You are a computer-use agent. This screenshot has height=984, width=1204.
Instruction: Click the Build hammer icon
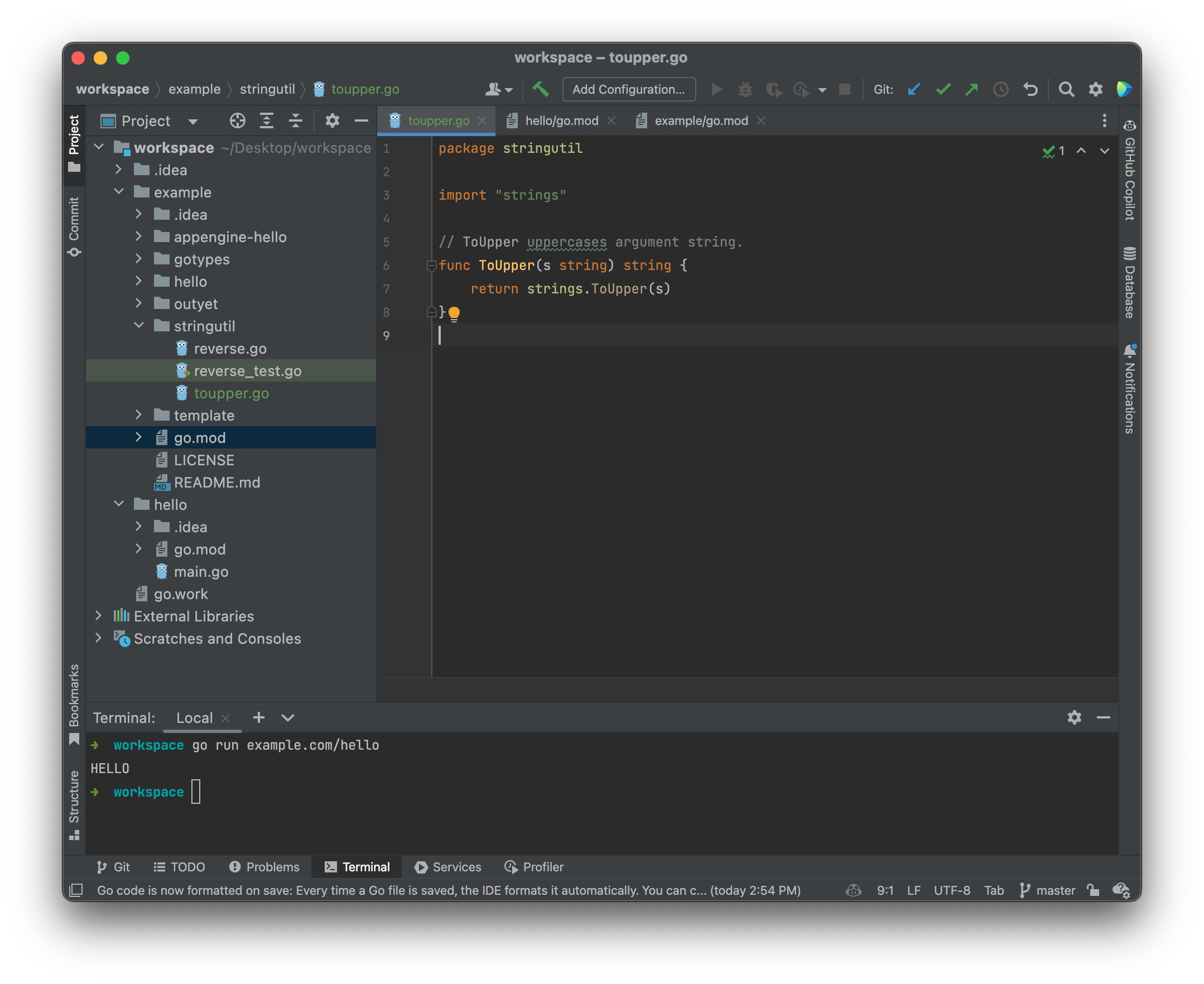coord(540,89)
